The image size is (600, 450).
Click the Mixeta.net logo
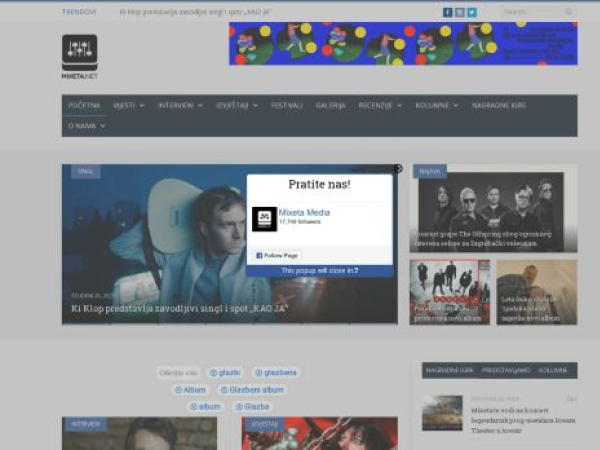click(x=80, y=57)
